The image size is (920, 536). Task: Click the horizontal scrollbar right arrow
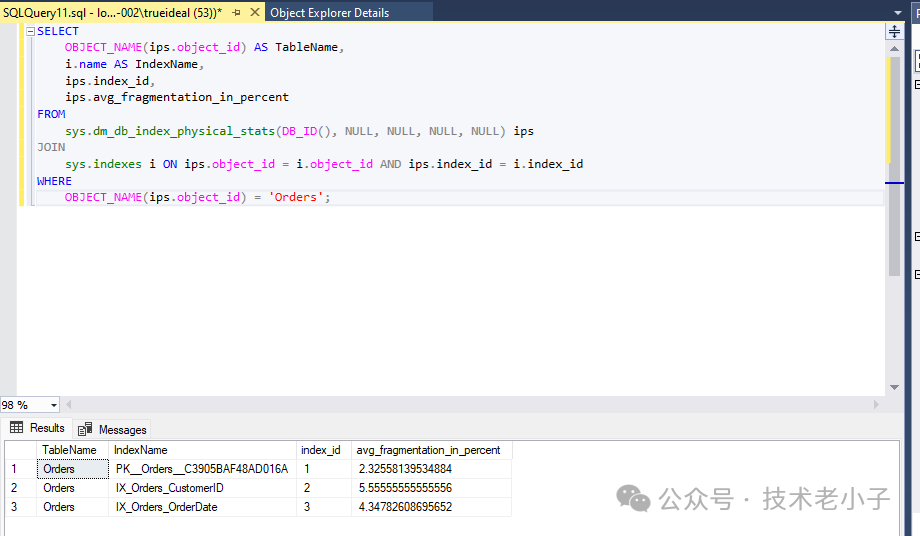877,405
